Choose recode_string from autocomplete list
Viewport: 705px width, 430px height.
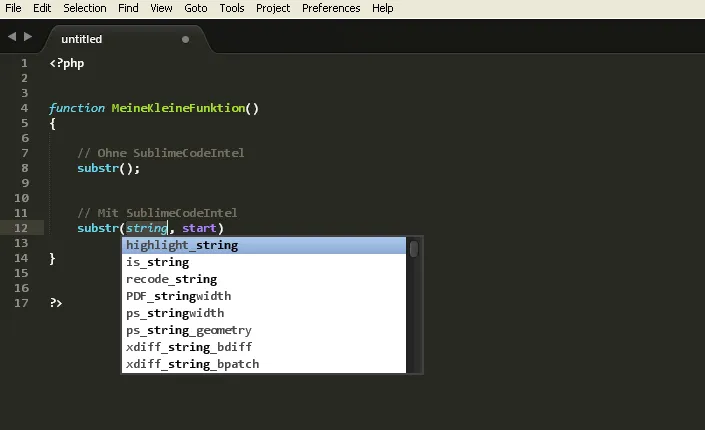pos(264,279)
